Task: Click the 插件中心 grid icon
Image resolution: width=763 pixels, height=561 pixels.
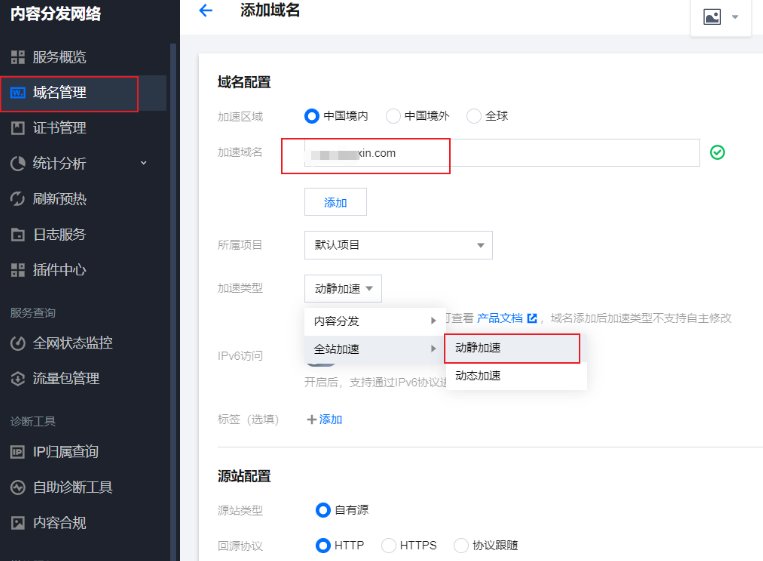Action: pos(18,270)
